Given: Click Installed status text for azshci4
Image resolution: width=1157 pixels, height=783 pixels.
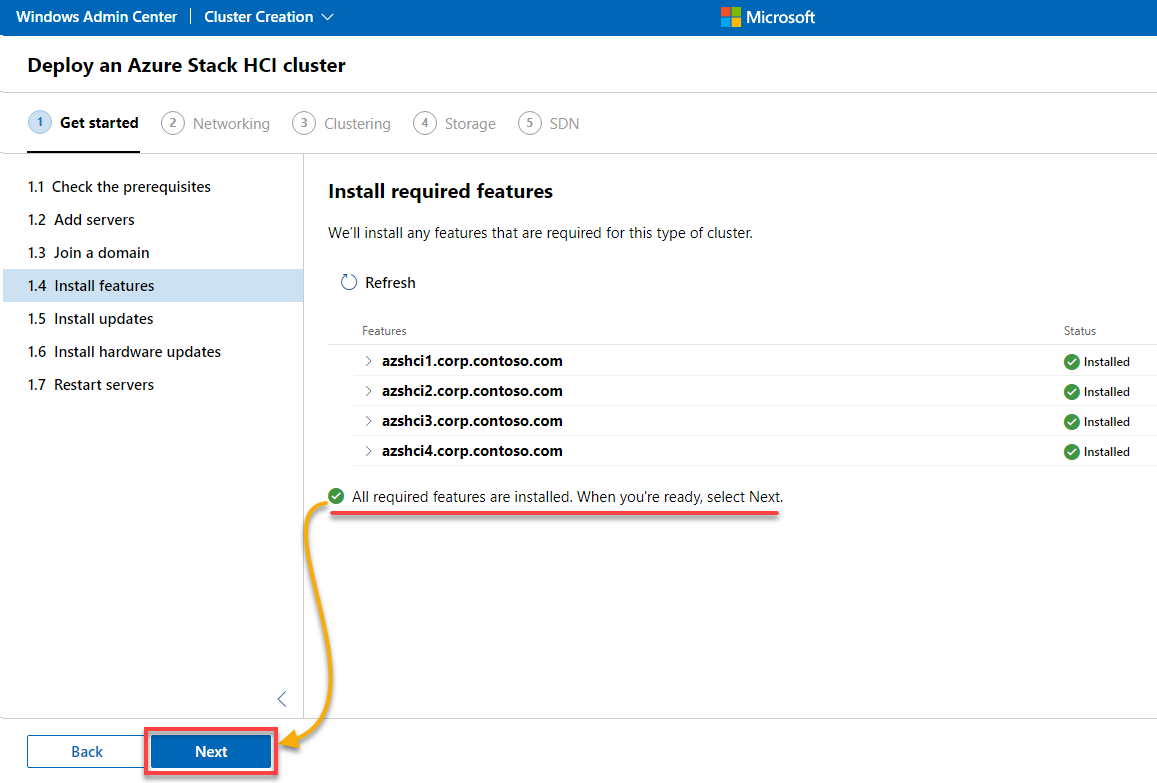Looking at the screenshot, I should (x=1106, y=452).
